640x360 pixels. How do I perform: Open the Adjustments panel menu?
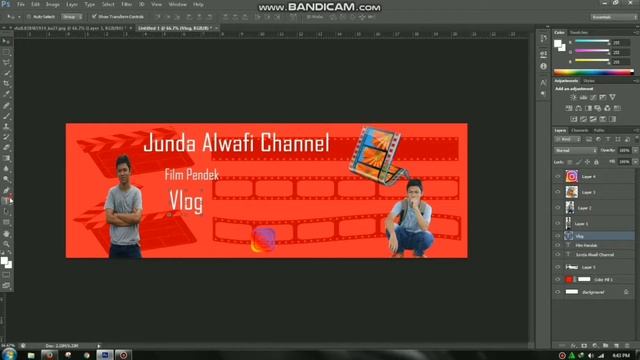point(636,81)
